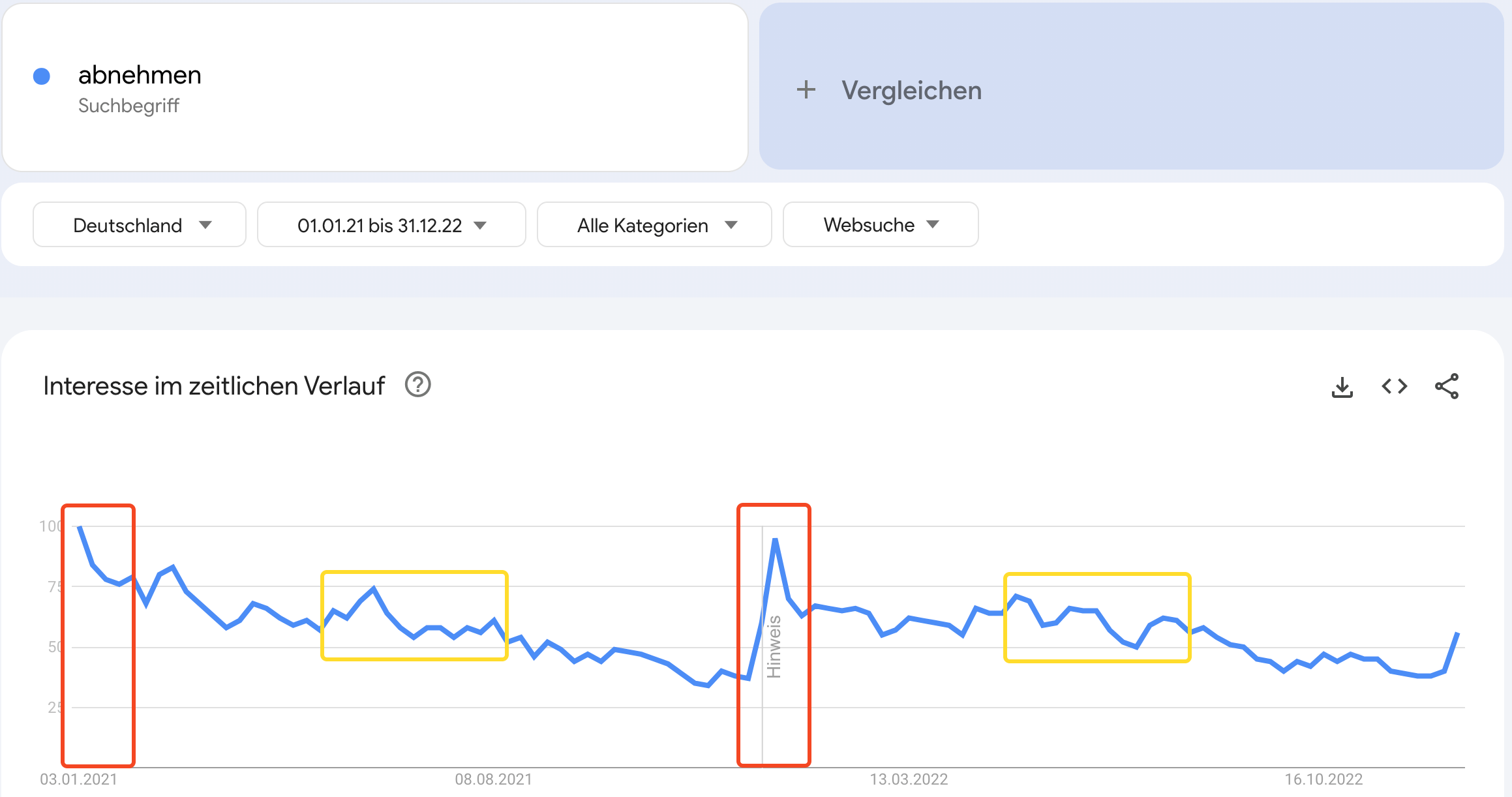
Task: Click the 08.08.2021 date axis label
Action: pos(493,779)
